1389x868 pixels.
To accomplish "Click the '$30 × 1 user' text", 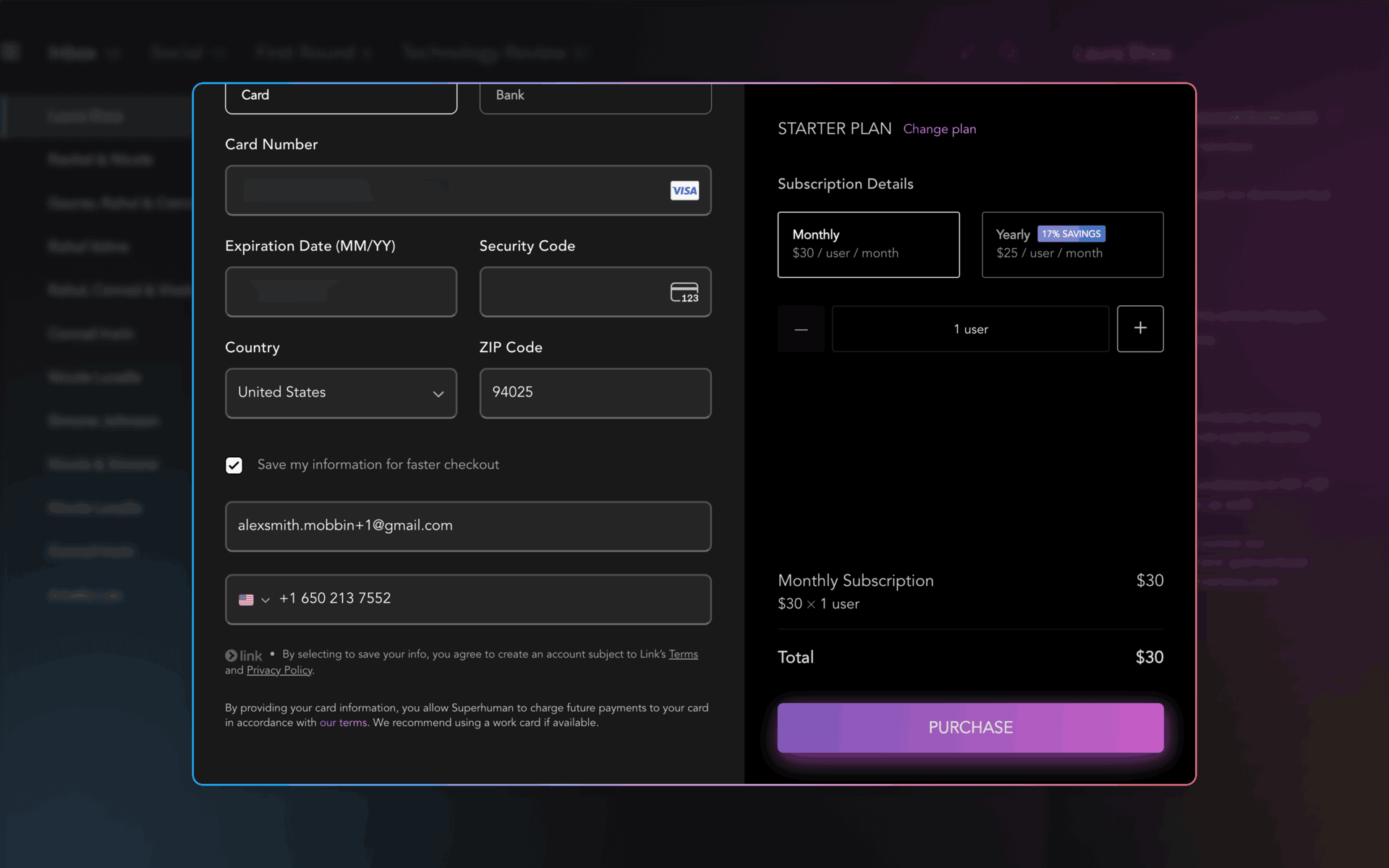I will [x=818, y=604].
